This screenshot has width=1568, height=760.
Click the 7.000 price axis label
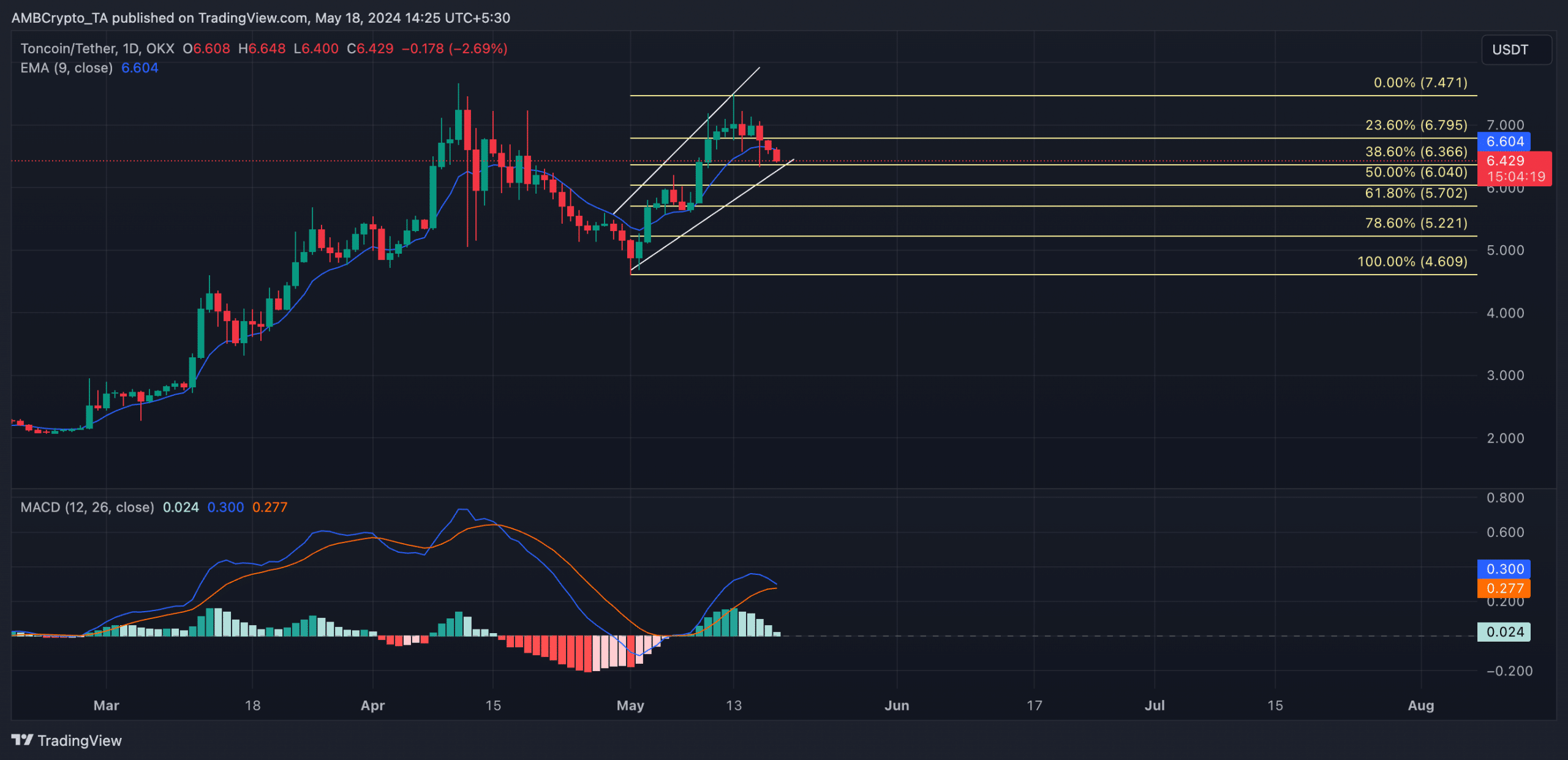point(1505,125)
